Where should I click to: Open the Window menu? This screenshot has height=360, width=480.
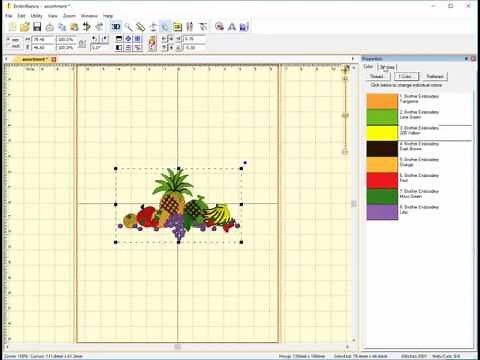point(89,16)
